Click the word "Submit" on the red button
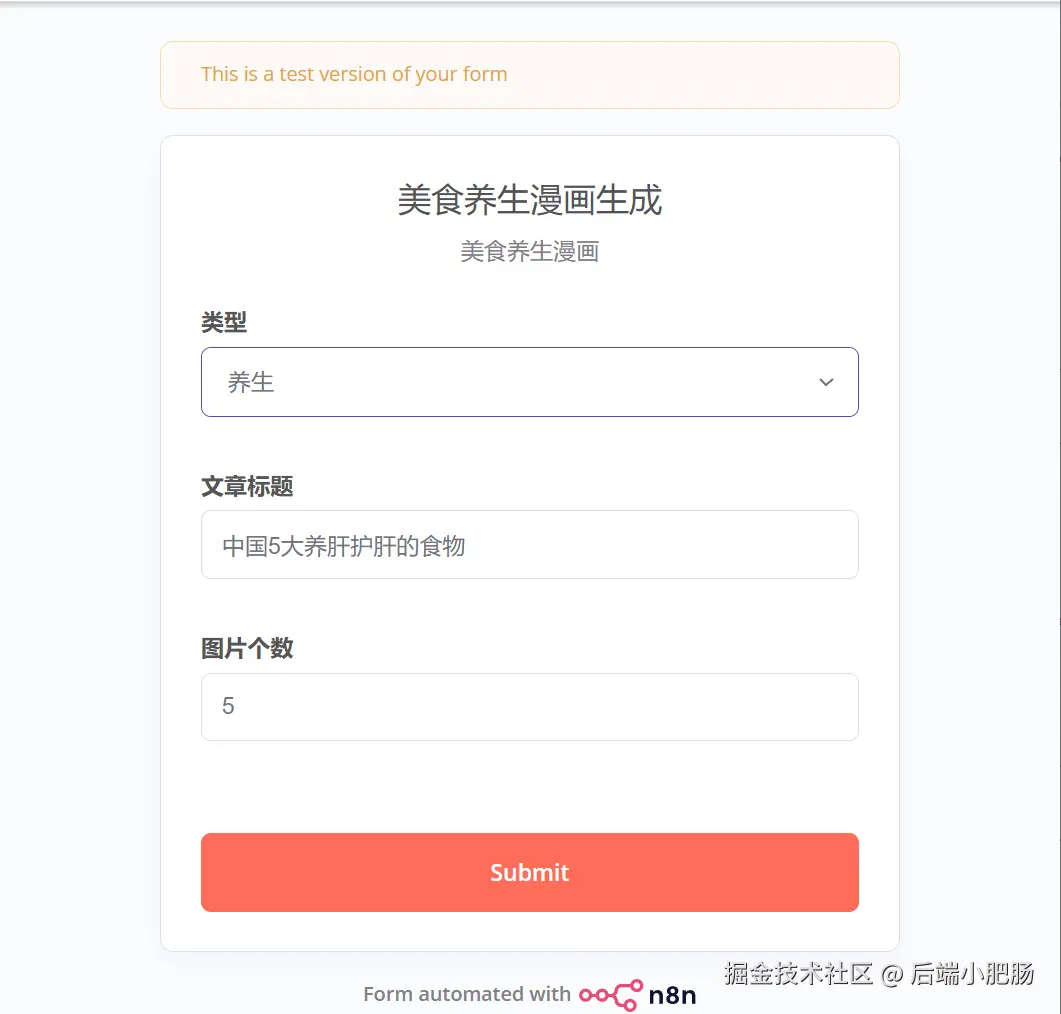 pos(529,872)
